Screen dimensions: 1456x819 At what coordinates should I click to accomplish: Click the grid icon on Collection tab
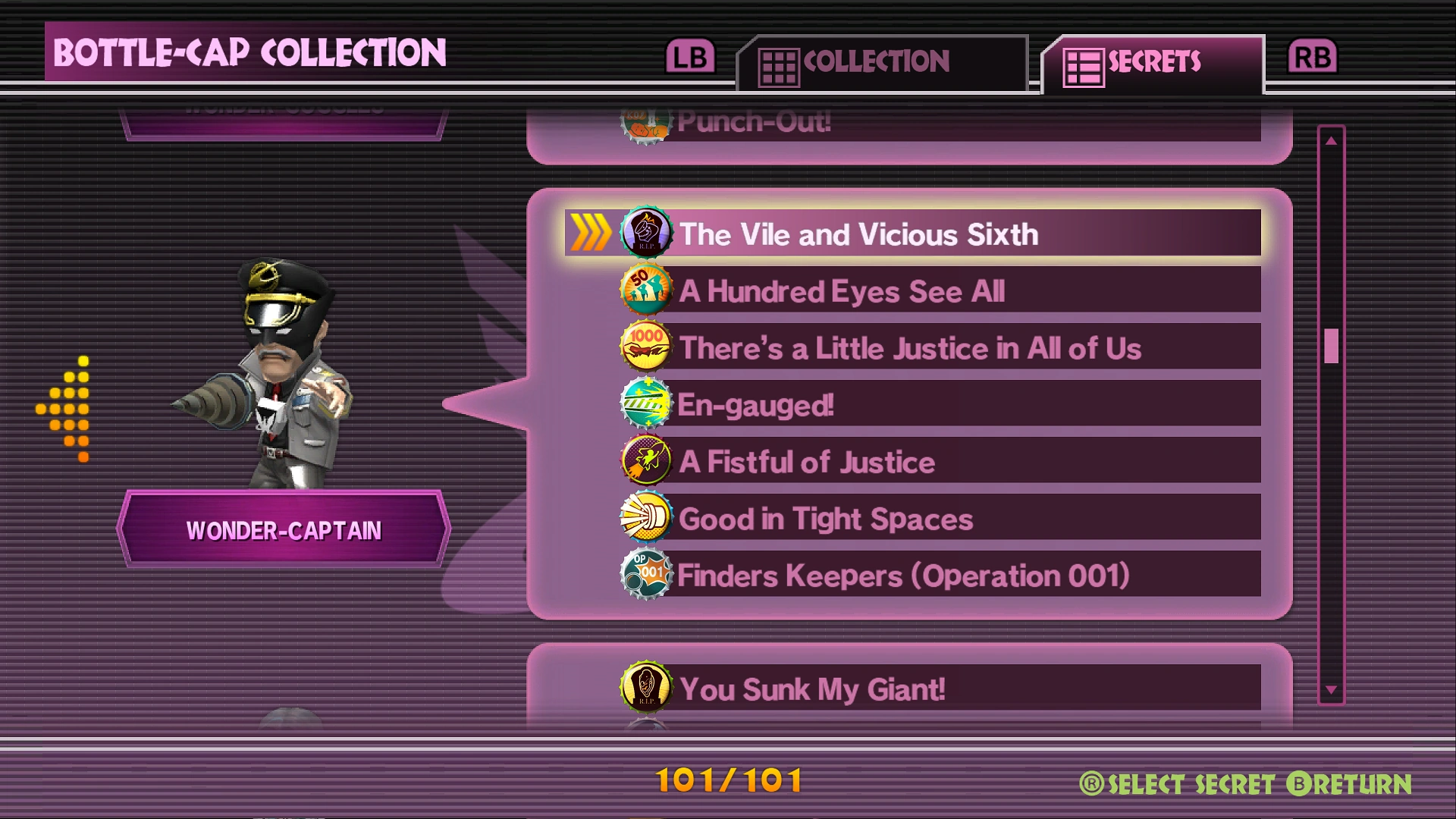(779, 68)
